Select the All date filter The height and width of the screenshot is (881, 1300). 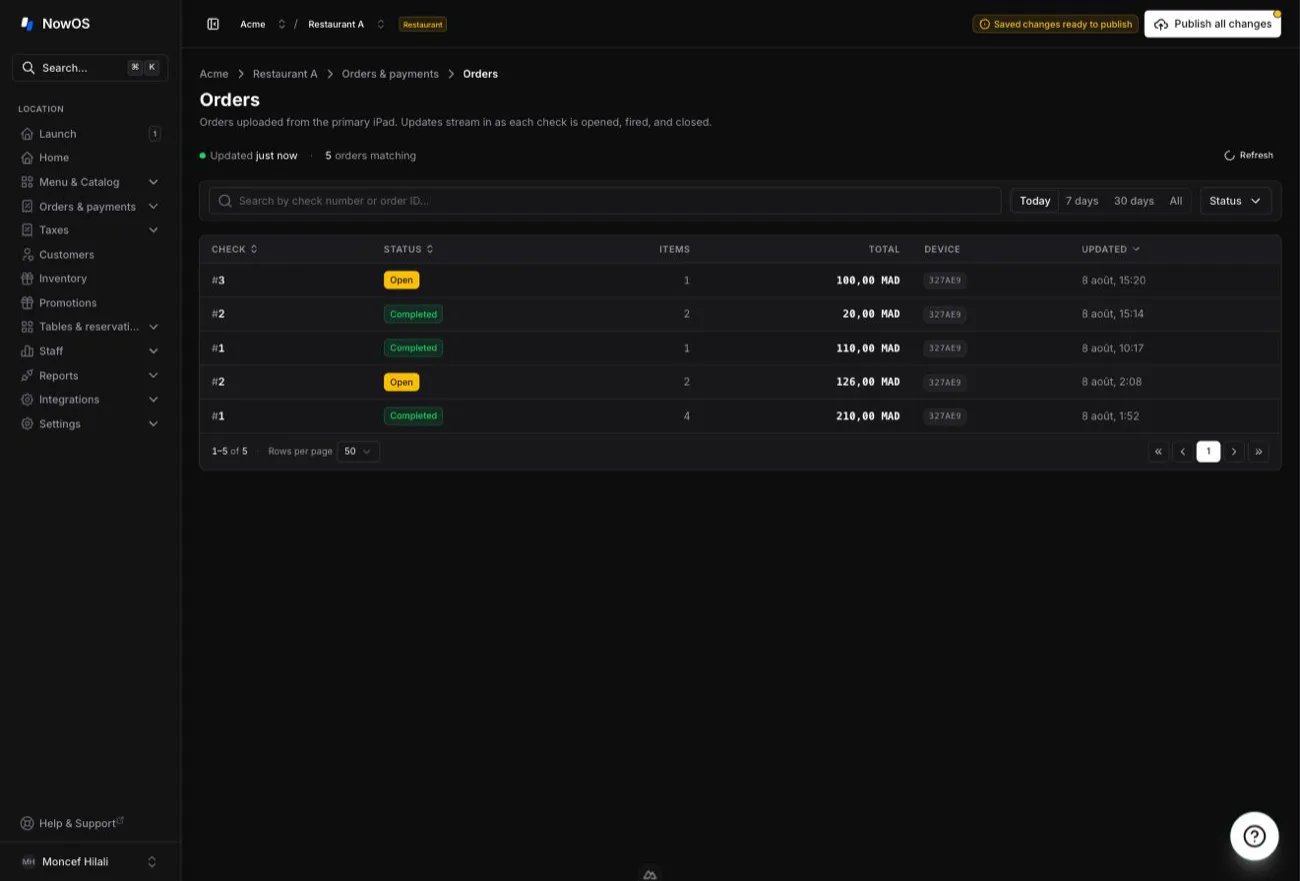[1176, 201]
